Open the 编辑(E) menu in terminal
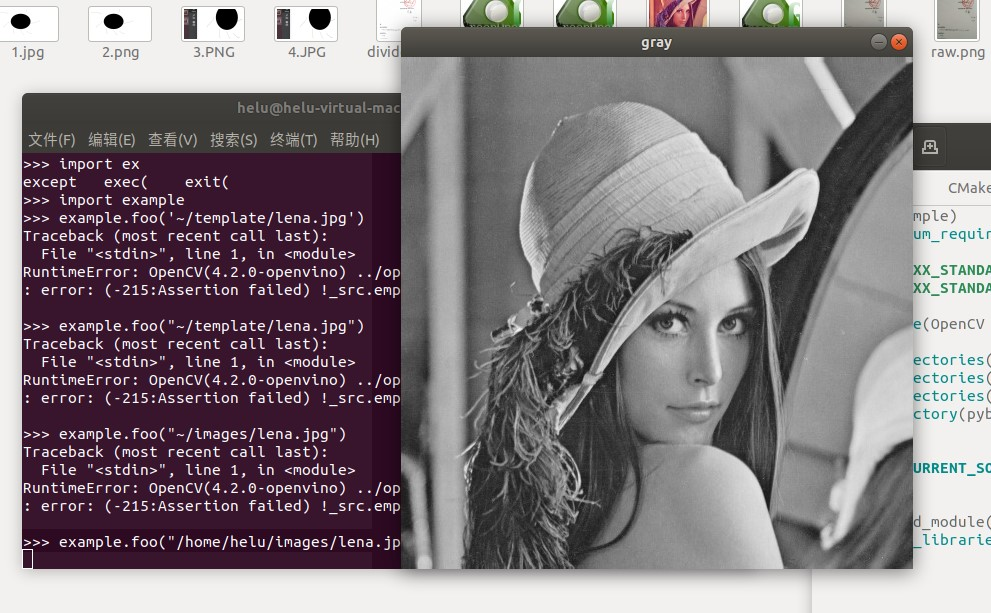Viewport: 991px width, 613px height. pyautogui.click(x=112, y=140)
